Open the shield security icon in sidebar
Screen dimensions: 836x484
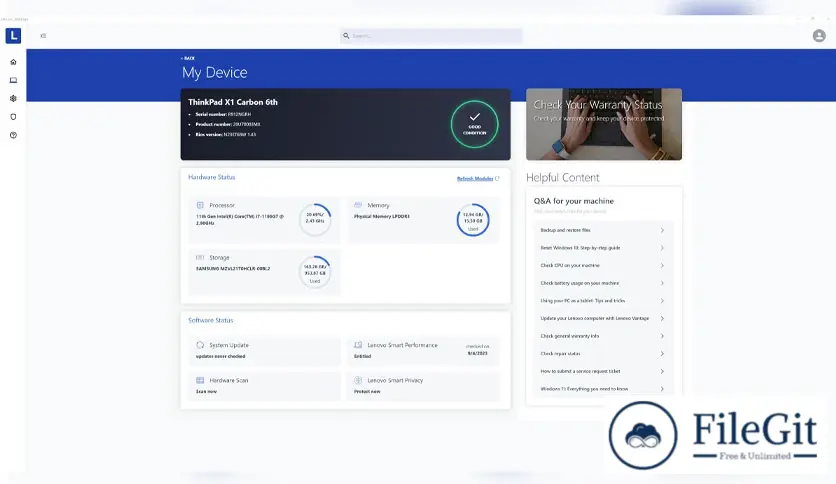pos(13,117)
